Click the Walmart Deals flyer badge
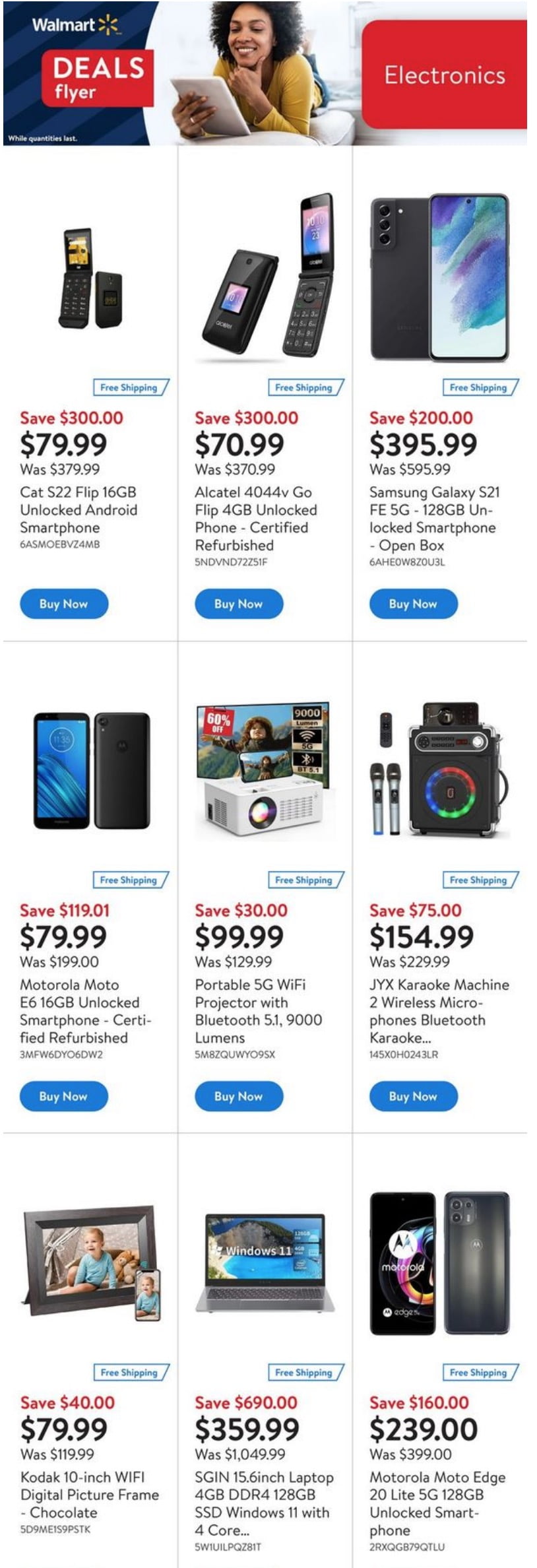Image resolution: width=537 pixels, height=1568 pixels. point(98,78)
